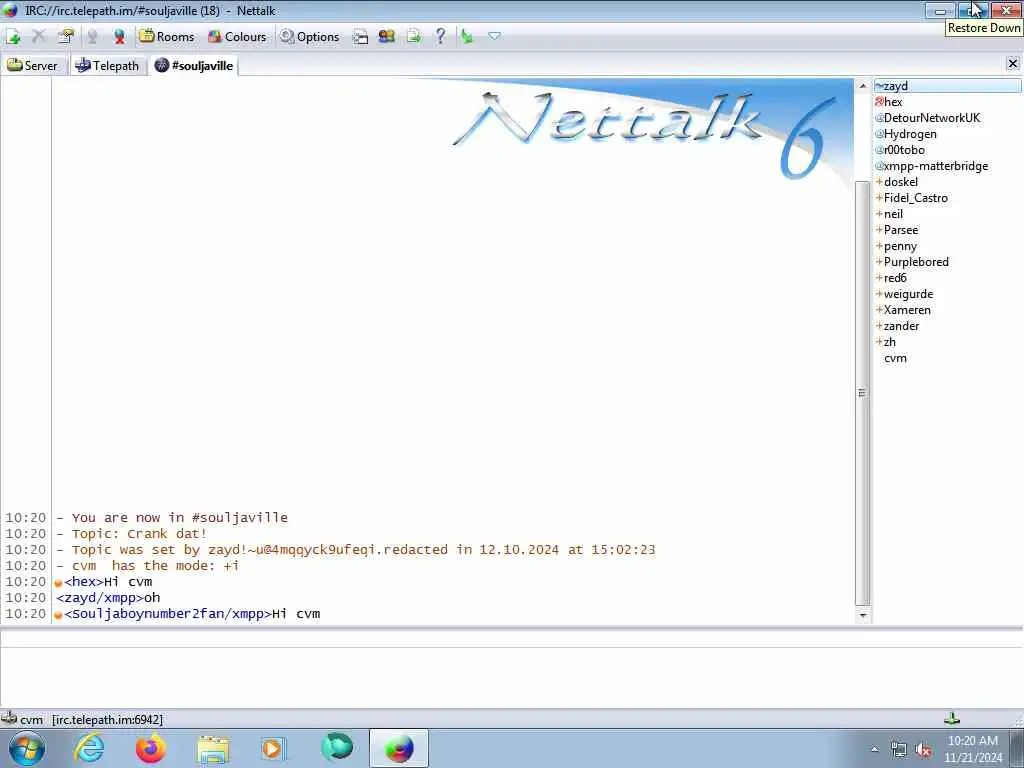Open help via the question mark icon

[x=441, y=36]
